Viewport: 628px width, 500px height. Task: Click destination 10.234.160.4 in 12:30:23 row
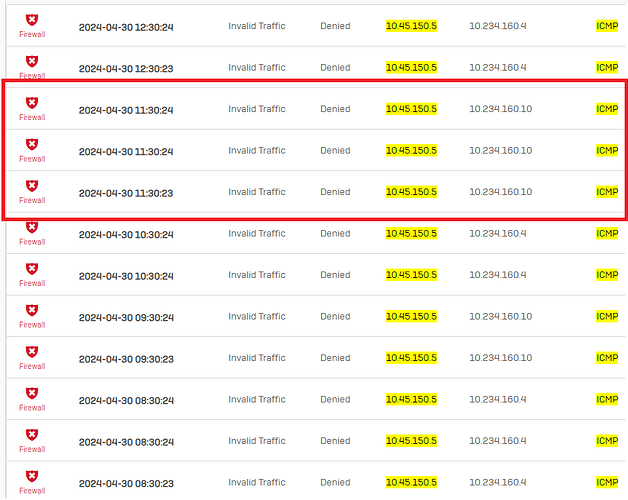coord(498,67)
